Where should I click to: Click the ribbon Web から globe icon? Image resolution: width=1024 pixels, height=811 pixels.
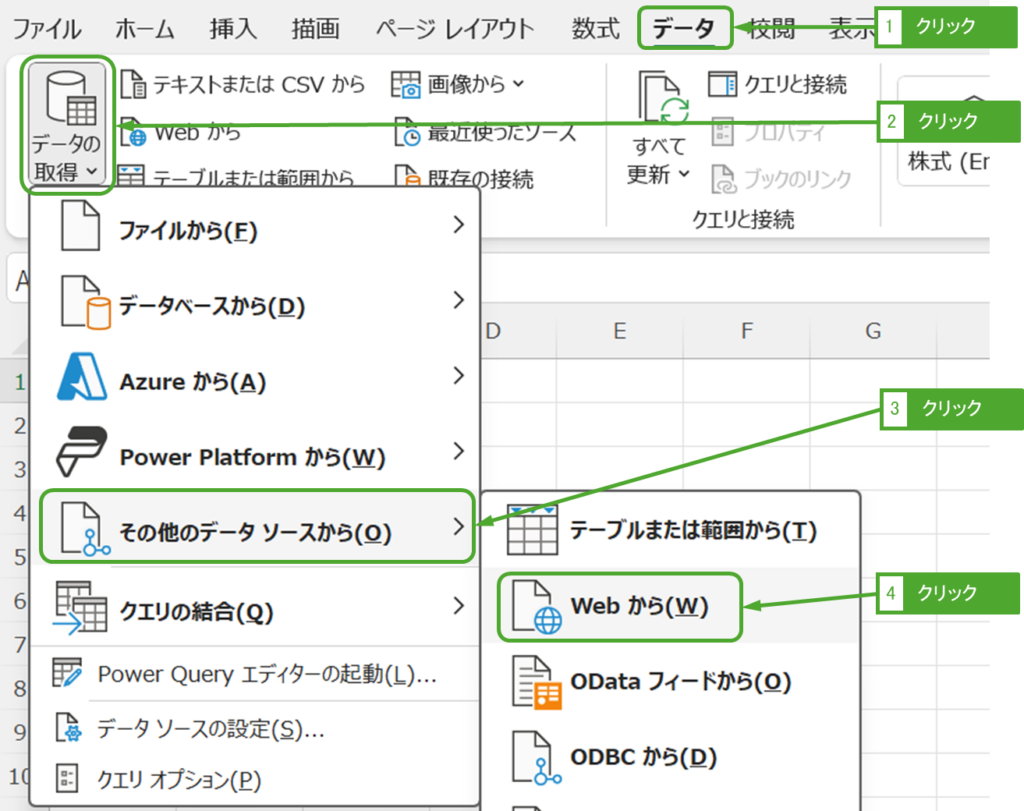click(134, 133)
